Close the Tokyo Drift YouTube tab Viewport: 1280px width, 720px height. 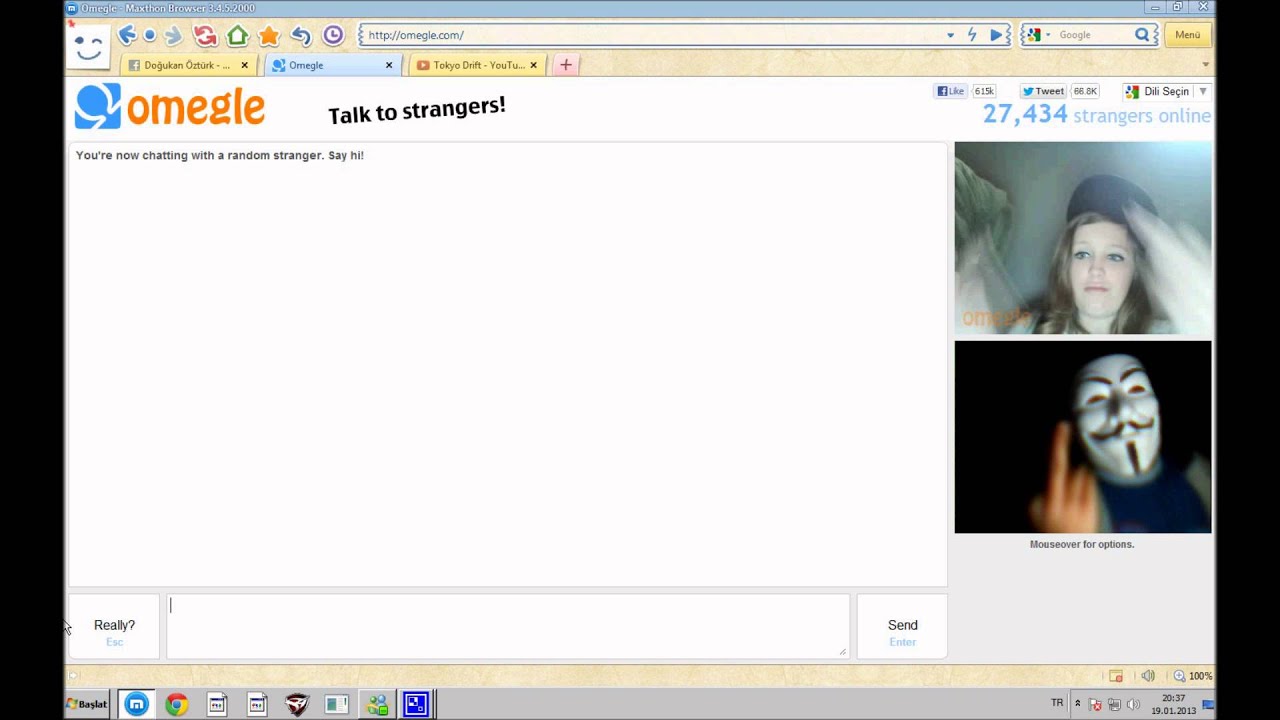click(x=533, y=65)
